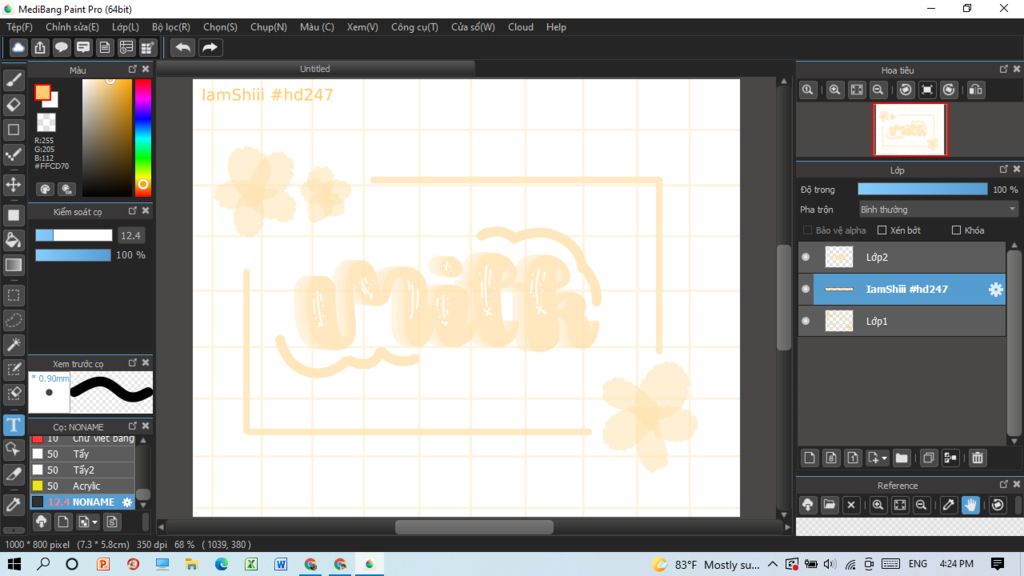The width and height of the screenshot is (1024, 576).
Task: Select the Magic Wand tool
Action: (x=13, y=345)
